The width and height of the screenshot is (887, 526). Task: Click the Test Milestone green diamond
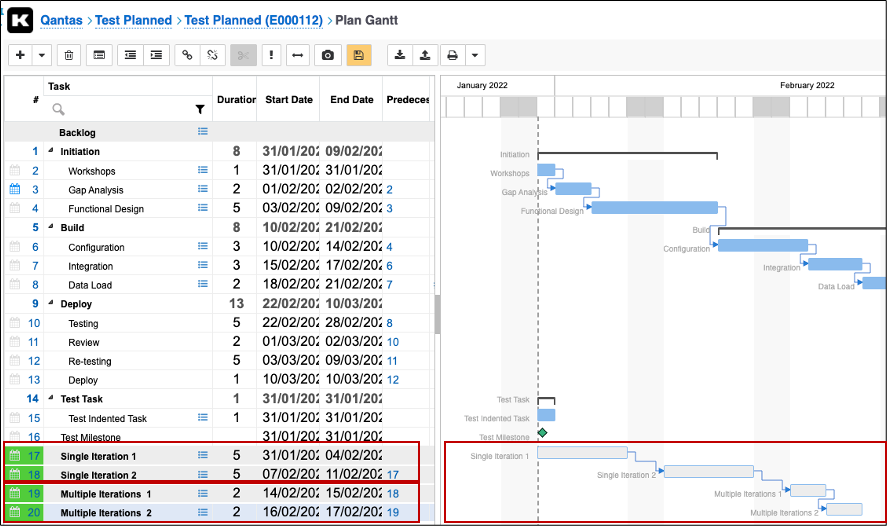(542, 433)
